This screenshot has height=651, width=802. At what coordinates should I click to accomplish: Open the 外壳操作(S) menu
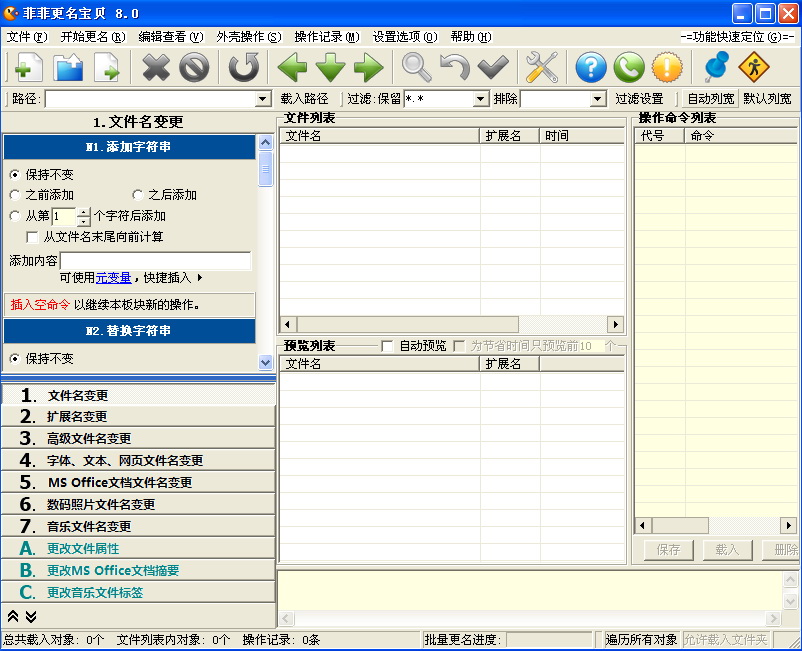pyautogui.click(x=249, y=37)
